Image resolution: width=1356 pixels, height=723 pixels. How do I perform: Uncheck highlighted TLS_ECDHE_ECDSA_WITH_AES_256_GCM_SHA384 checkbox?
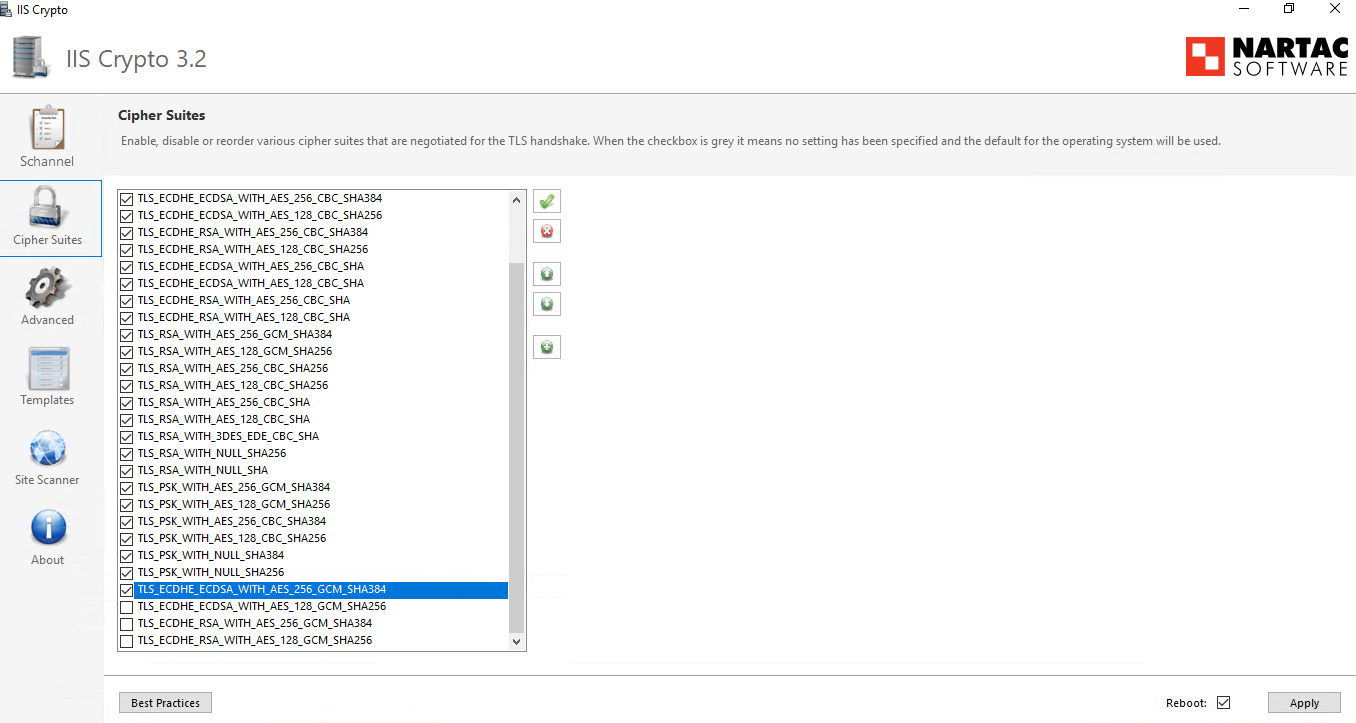point(126,589)
